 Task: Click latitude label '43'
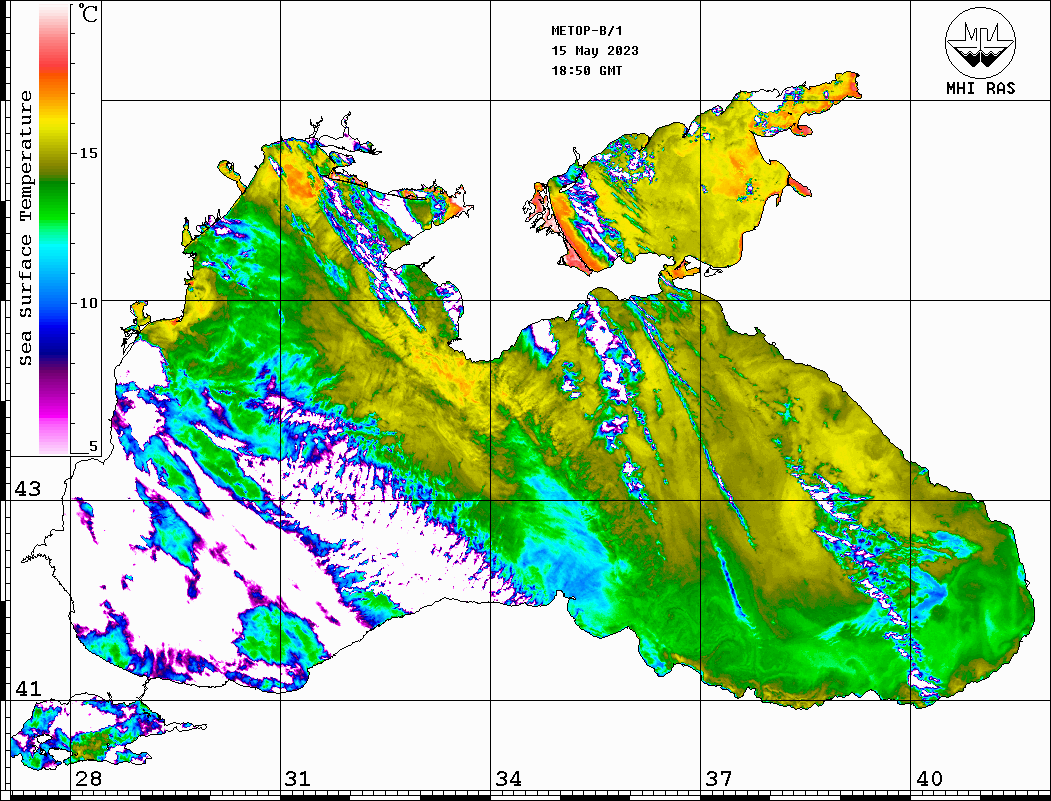coord(28,489)
